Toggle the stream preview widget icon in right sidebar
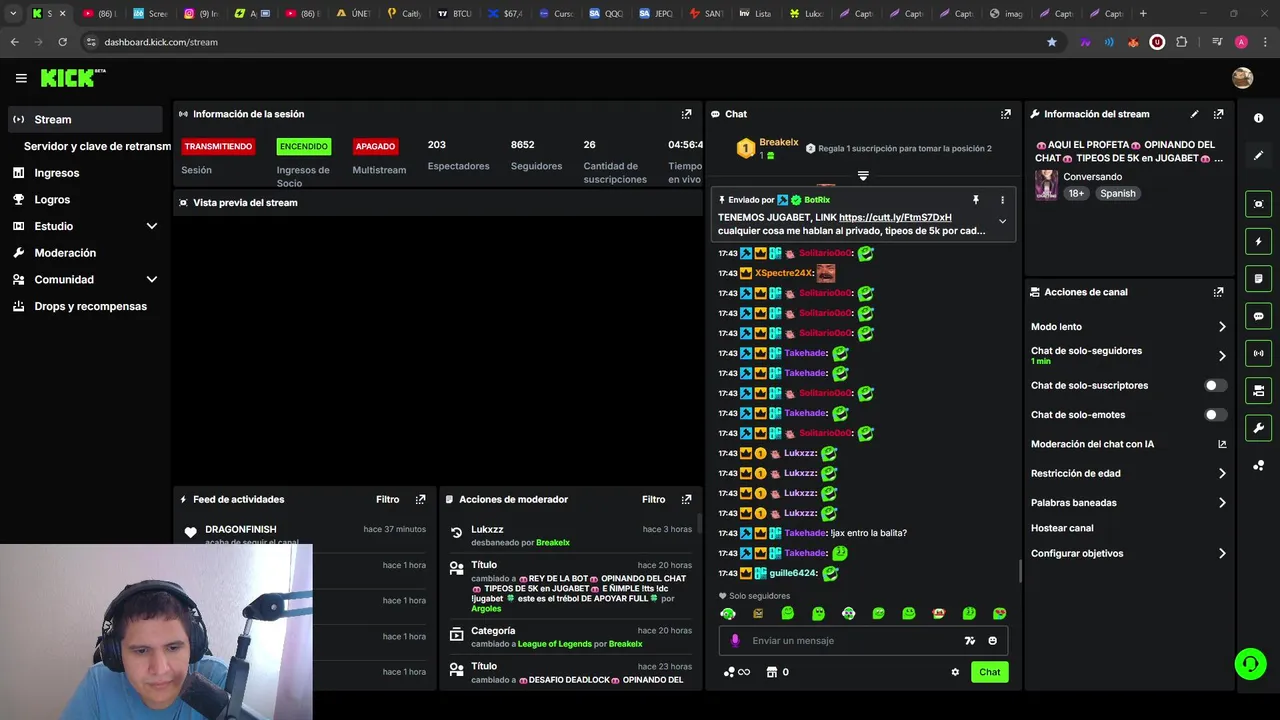The height and width of the screenshot is (720, 1280). pos(1258,204)
